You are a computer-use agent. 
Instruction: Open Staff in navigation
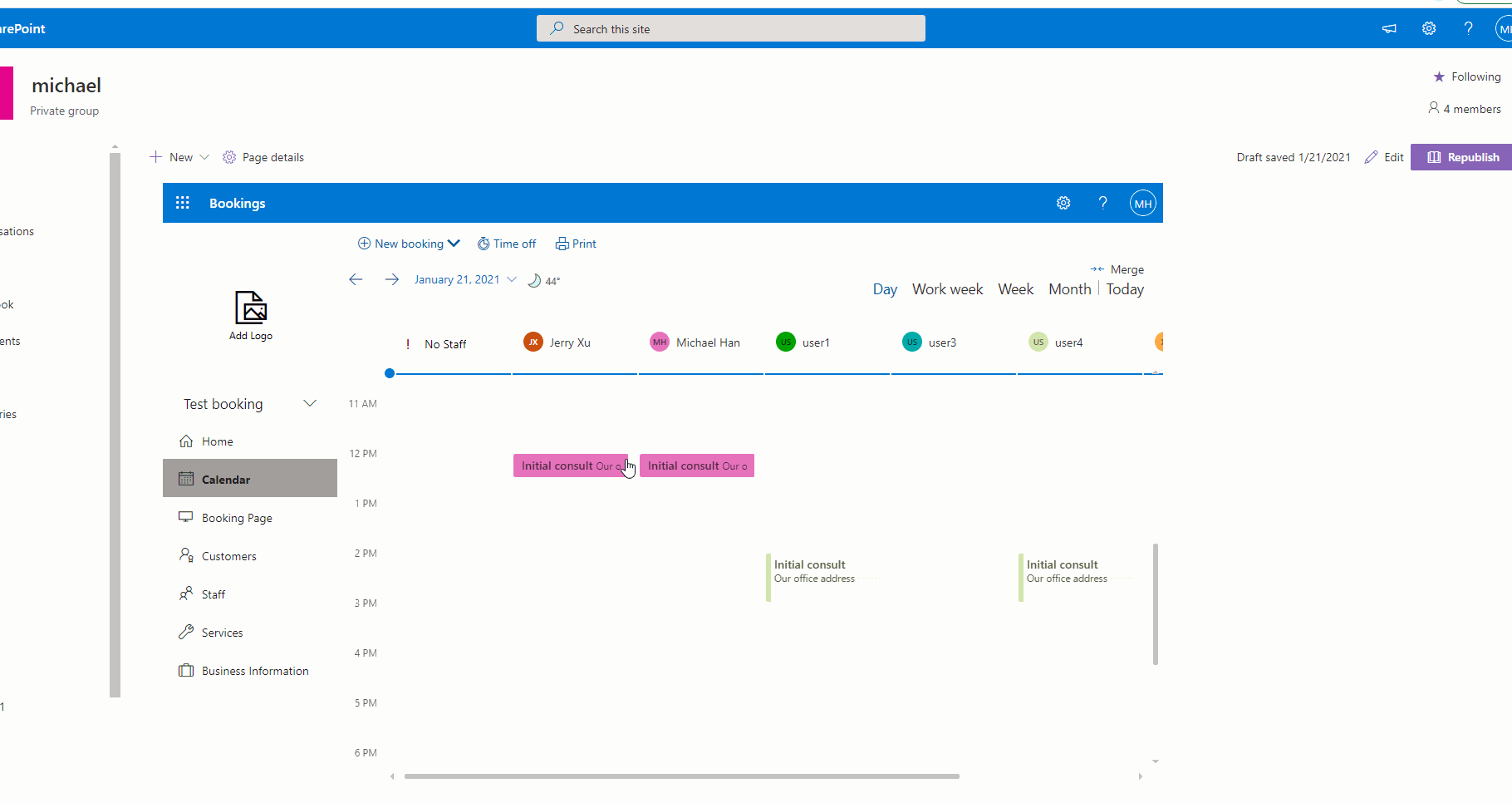[x=250, y=594]
